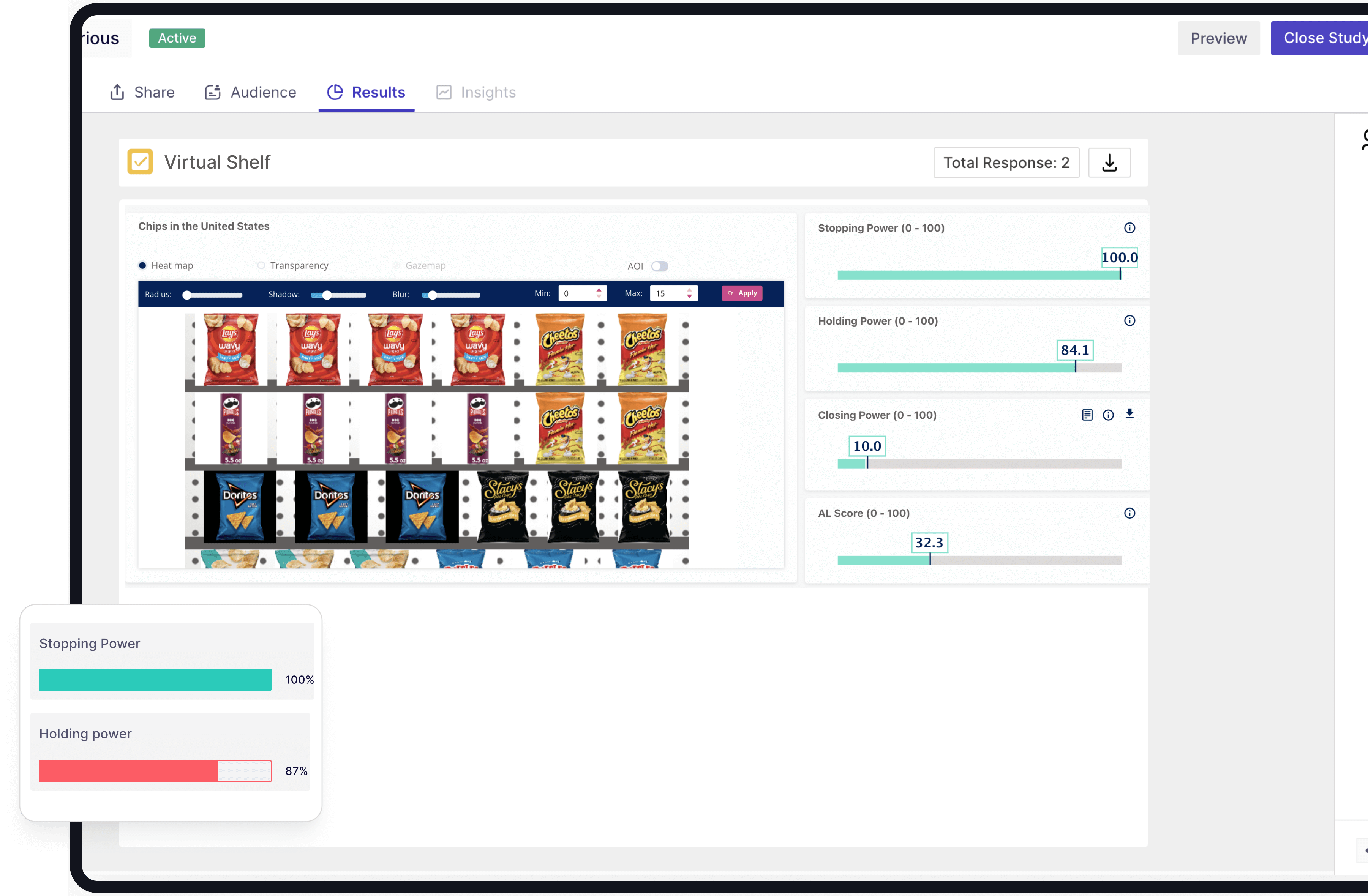Click 'Chips in the United States' title
This screenshot has width=1368, height=896.
pyautogui.click(x=204, y=226)
